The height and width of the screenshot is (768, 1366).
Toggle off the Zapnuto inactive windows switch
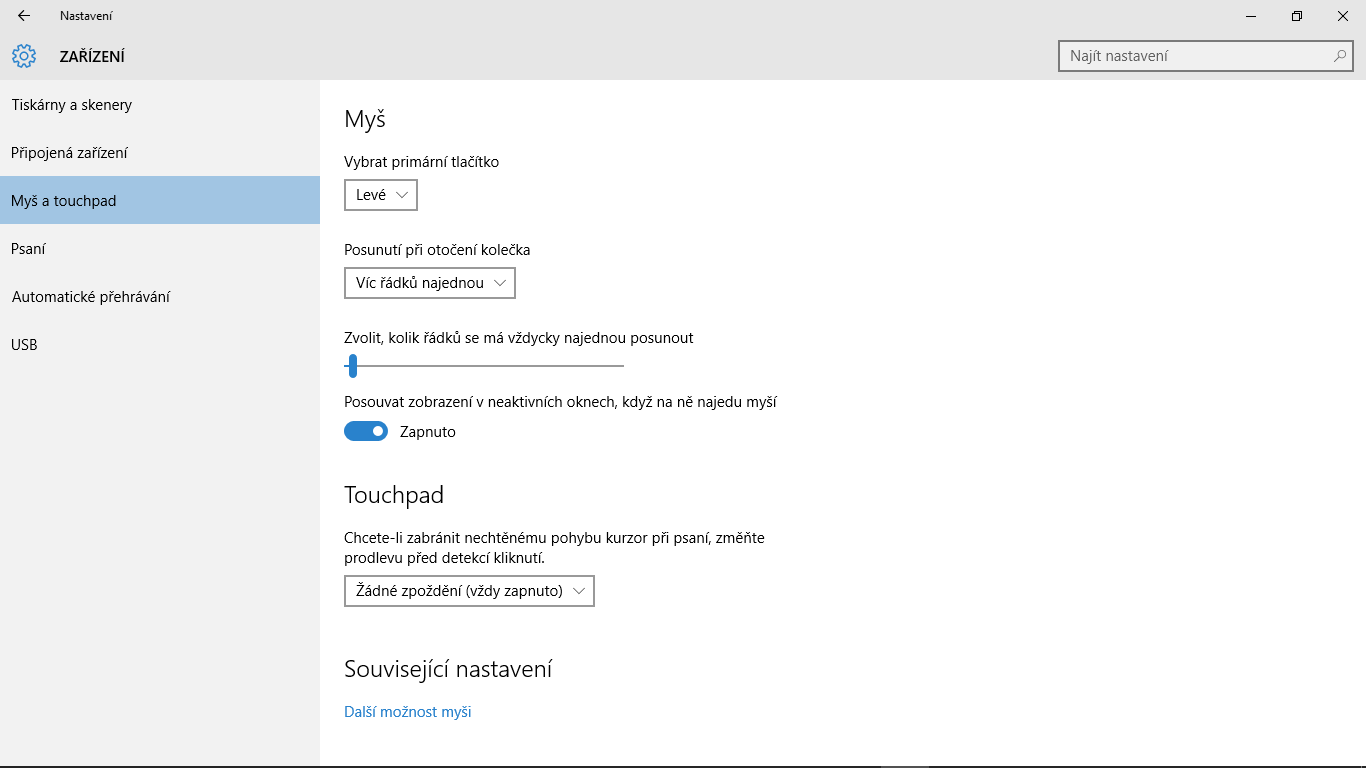pos(366,431)
